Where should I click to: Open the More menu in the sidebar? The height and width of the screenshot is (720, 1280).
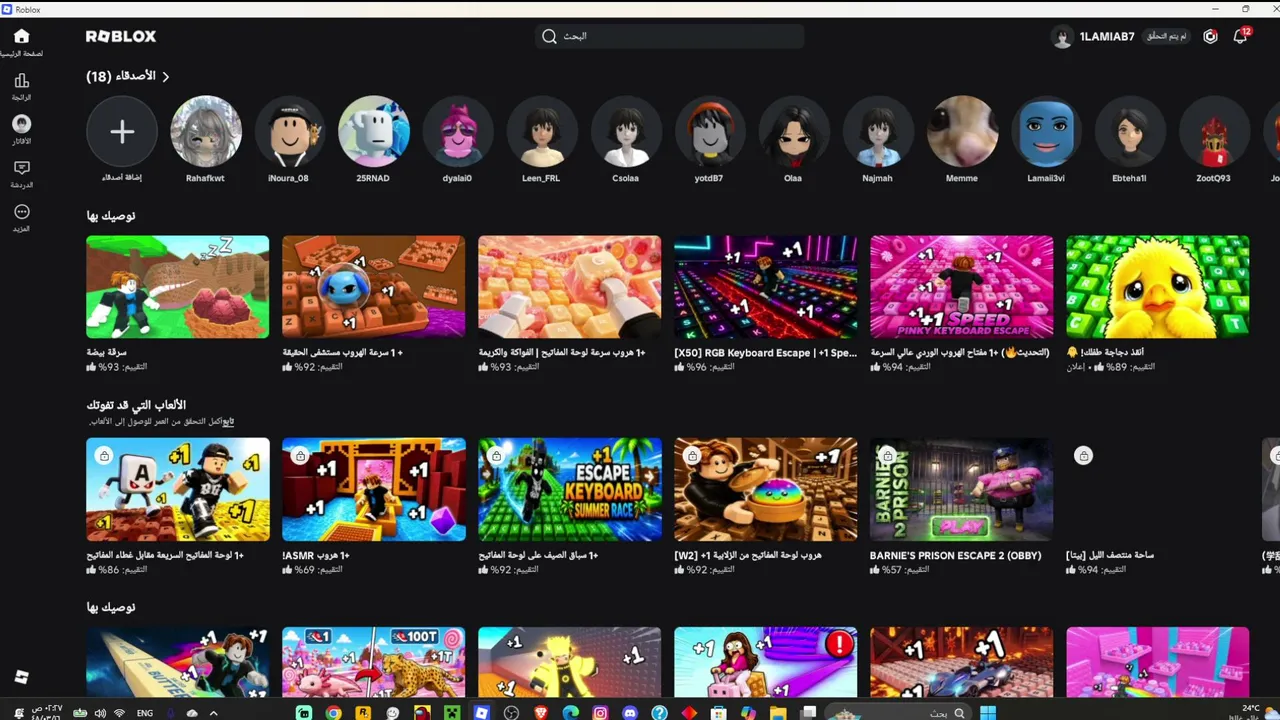21,217
